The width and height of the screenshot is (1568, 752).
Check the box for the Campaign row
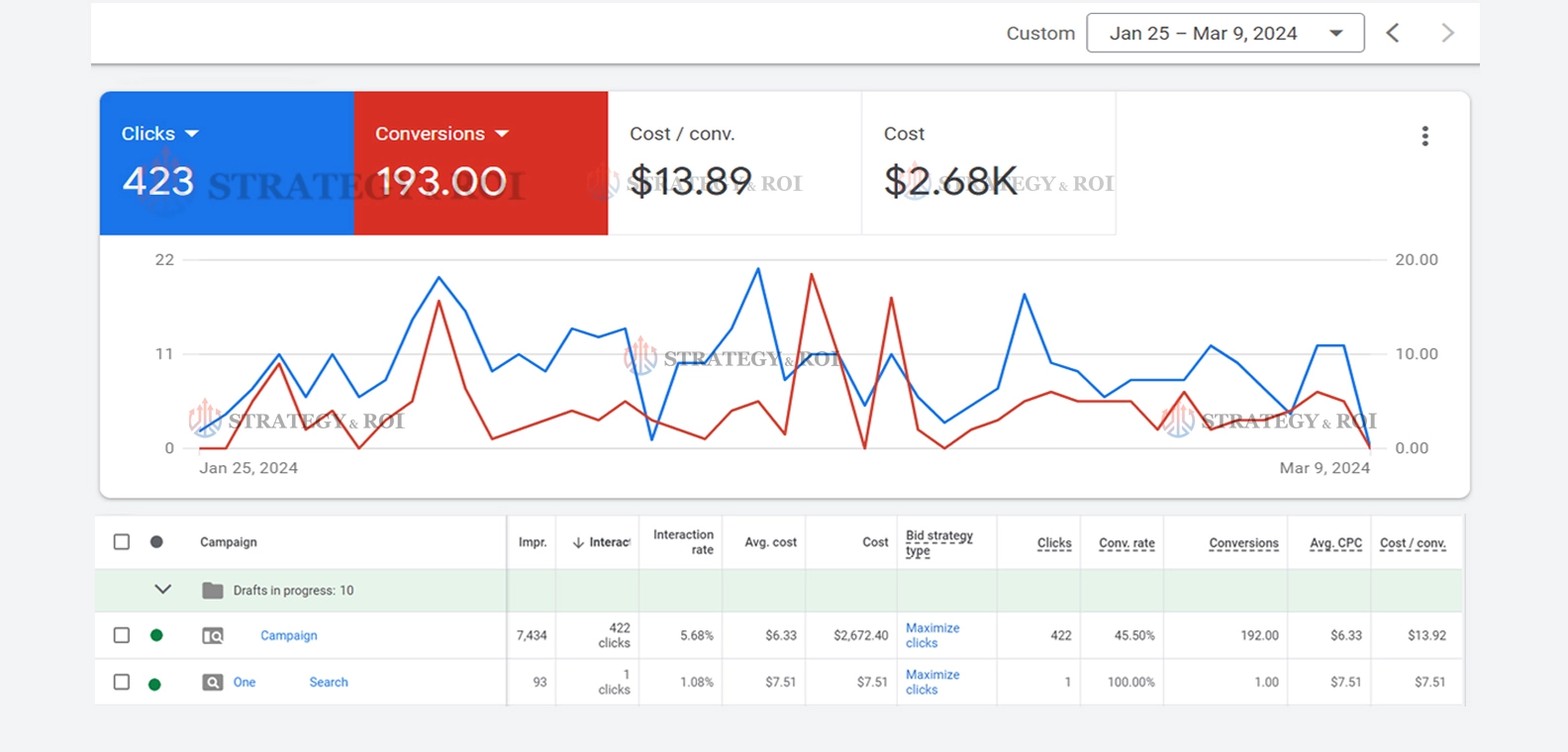[122, 635]
